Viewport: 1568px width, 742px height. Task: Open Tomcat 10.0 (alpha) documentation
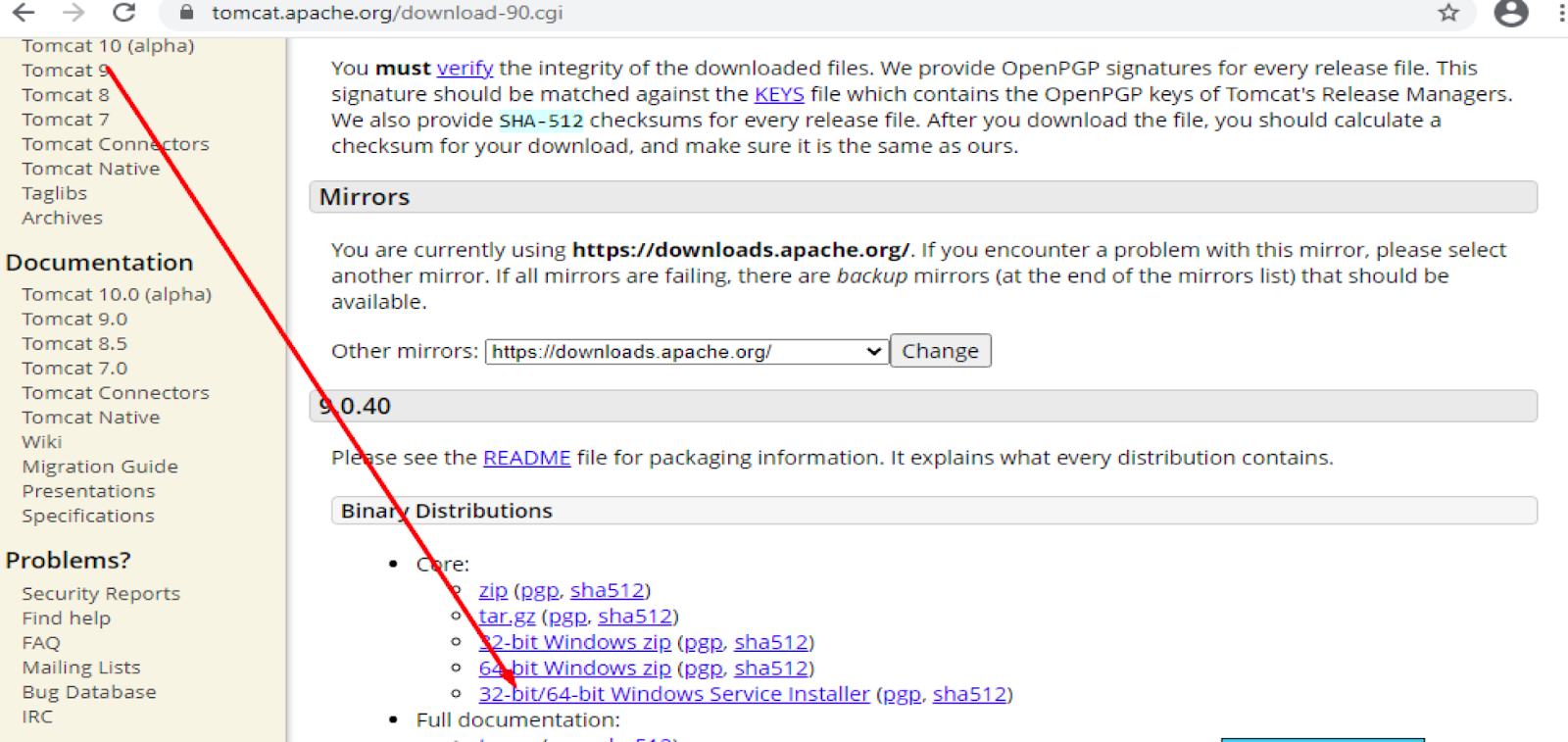click(117, 294)
